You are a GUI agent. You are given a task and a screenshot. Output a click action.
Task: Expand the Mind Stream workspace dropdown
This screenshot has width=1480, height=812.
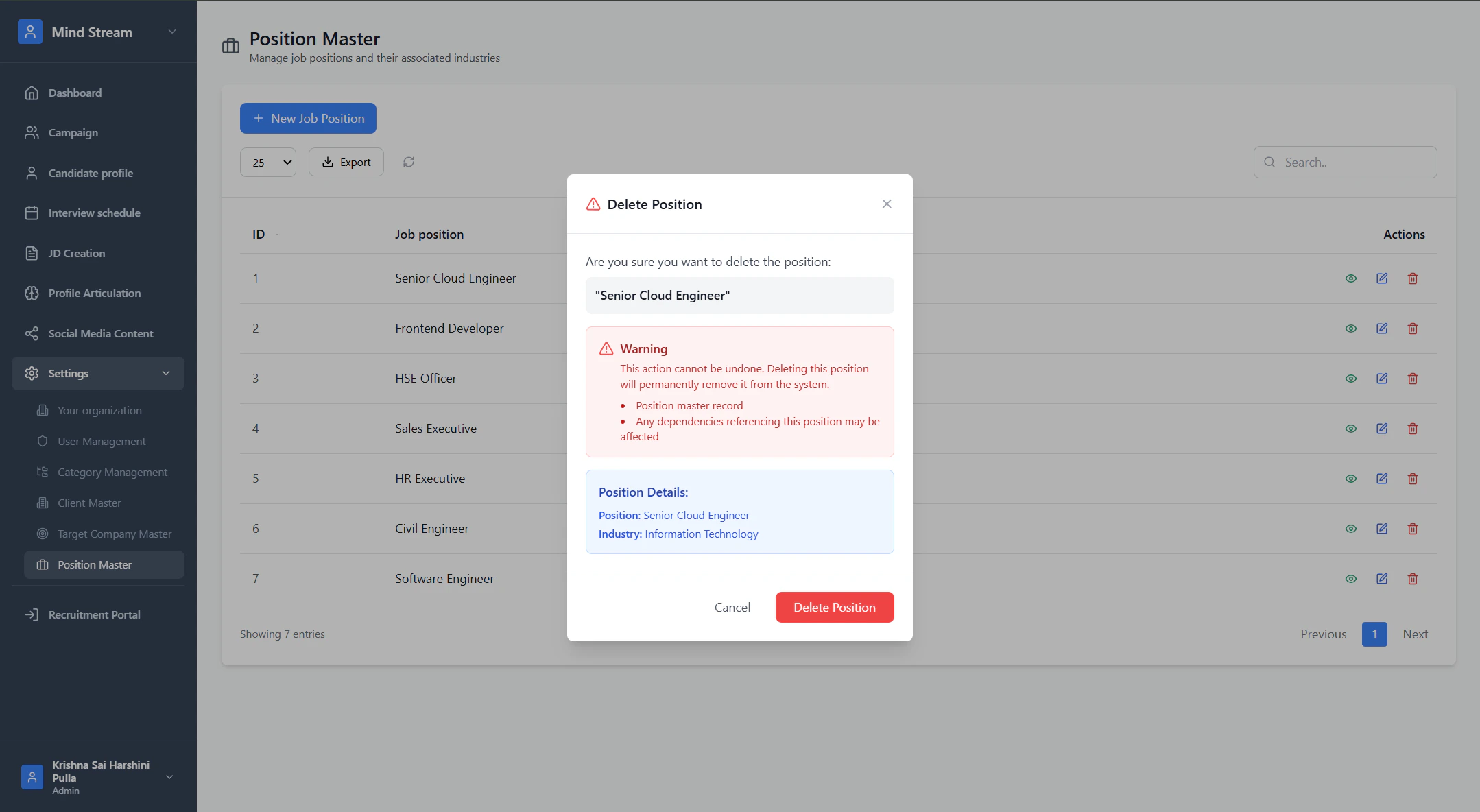click(x=172, y=32)
